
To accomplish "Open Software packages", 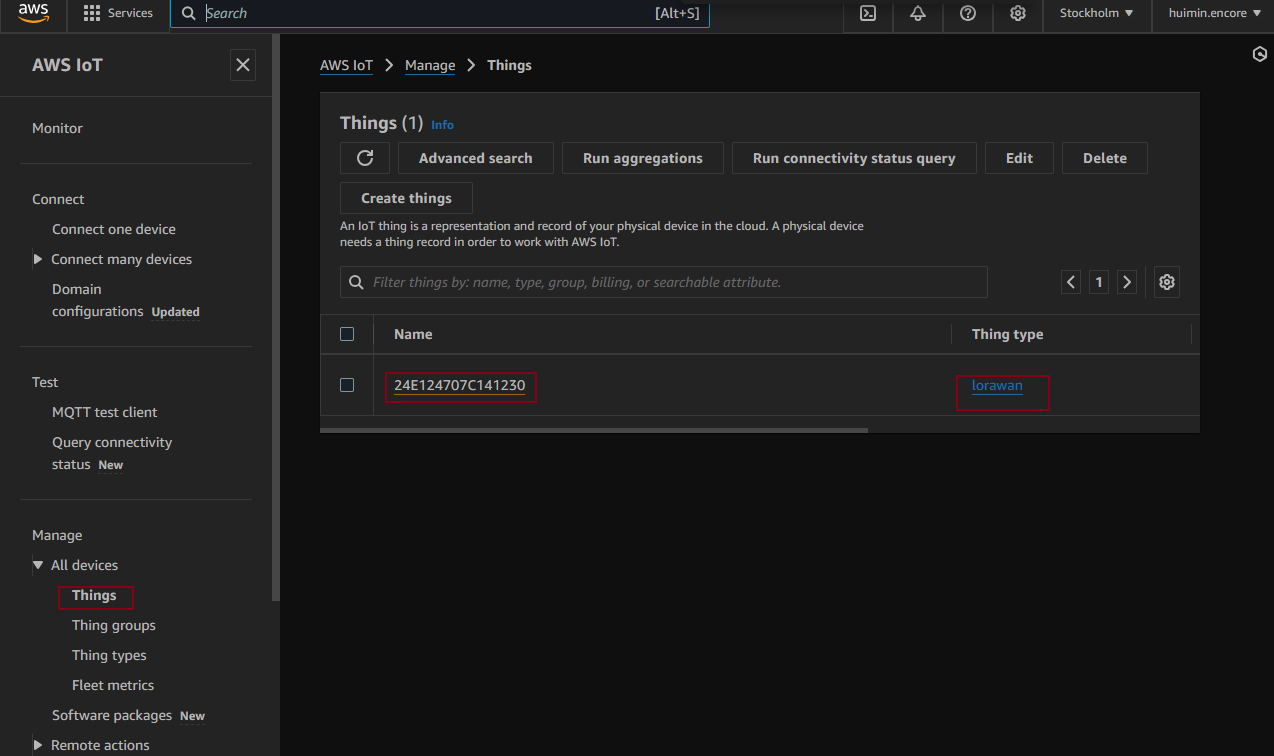I will pos(111,715).
